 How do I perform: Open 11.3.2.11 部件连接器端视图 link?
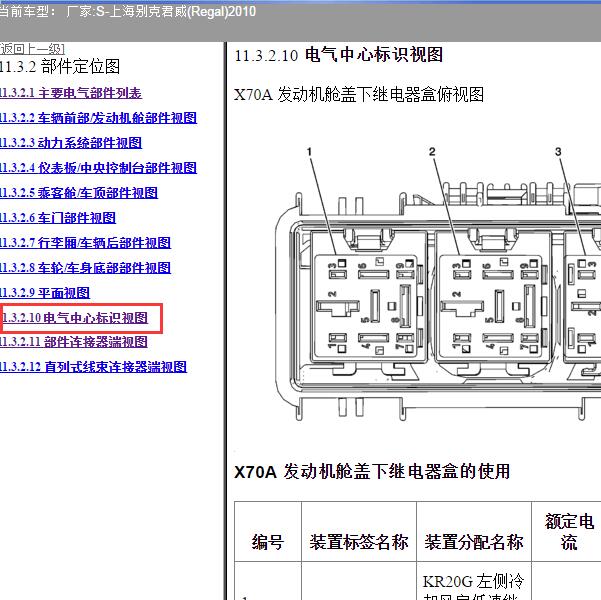tap(74, 342)
